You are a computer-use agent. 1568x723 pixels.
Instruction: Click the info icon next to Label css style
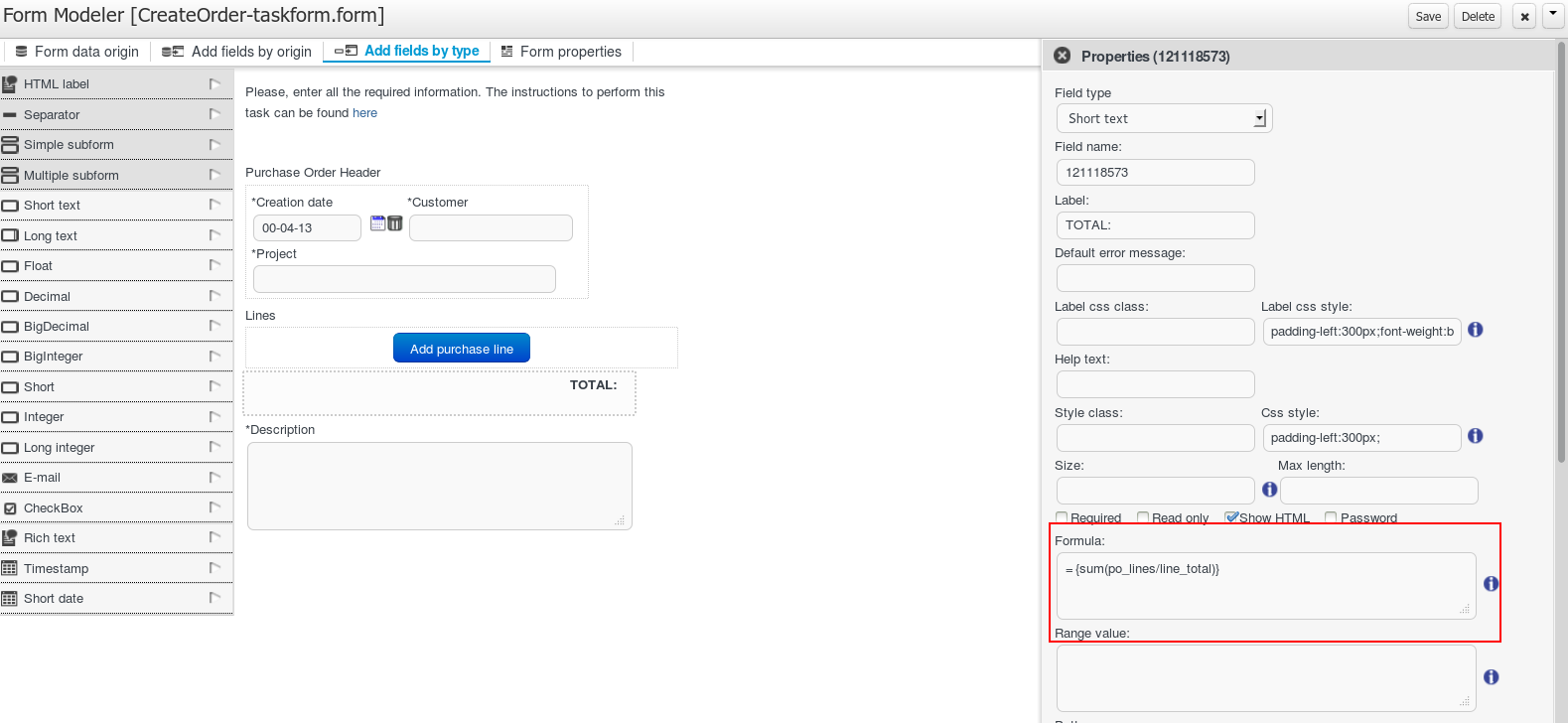tap(1475, 330)
